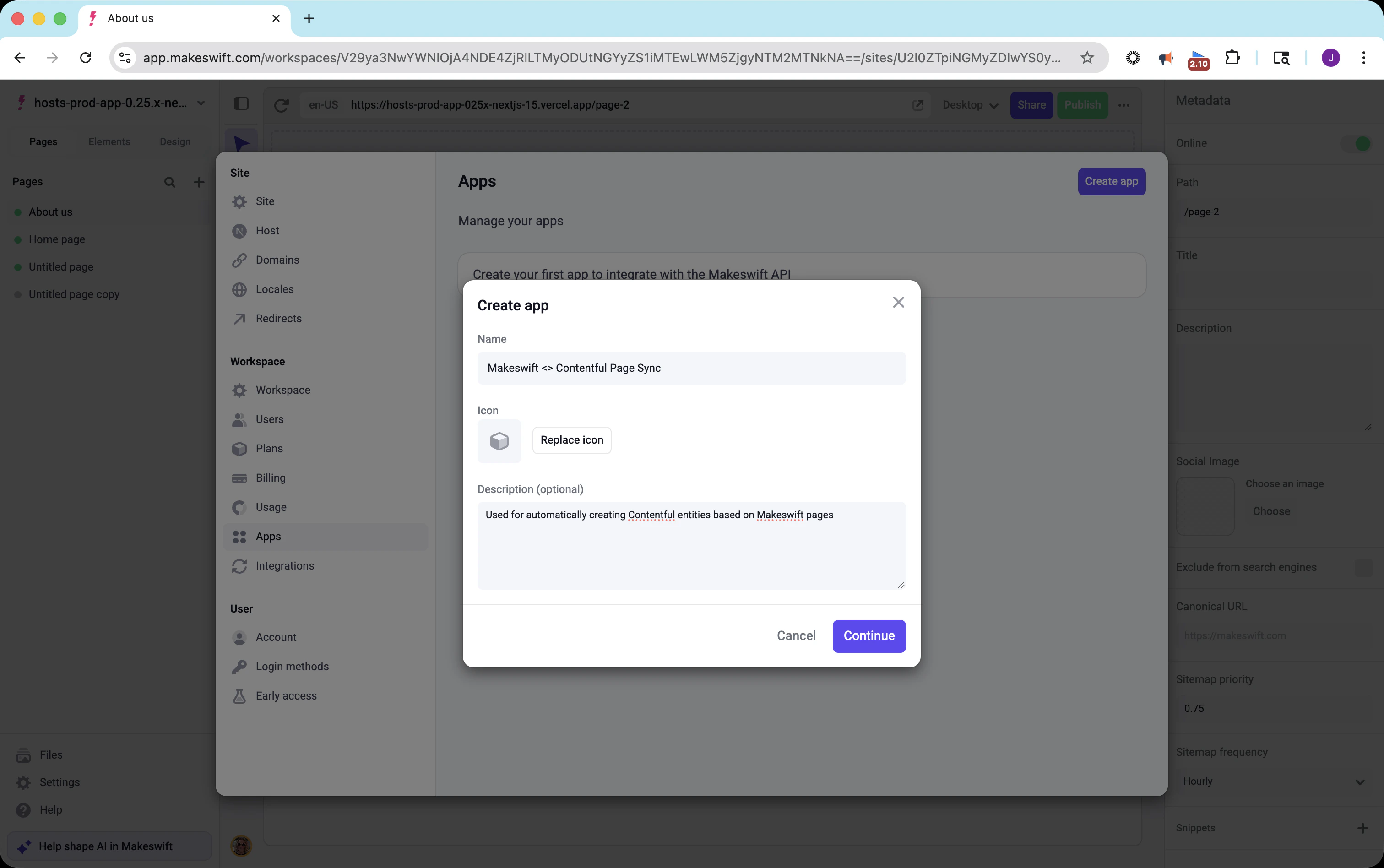This screenshot has width=1384, height=868.
Task: Select the Users workspace section
Action: (x=270, y=419)
